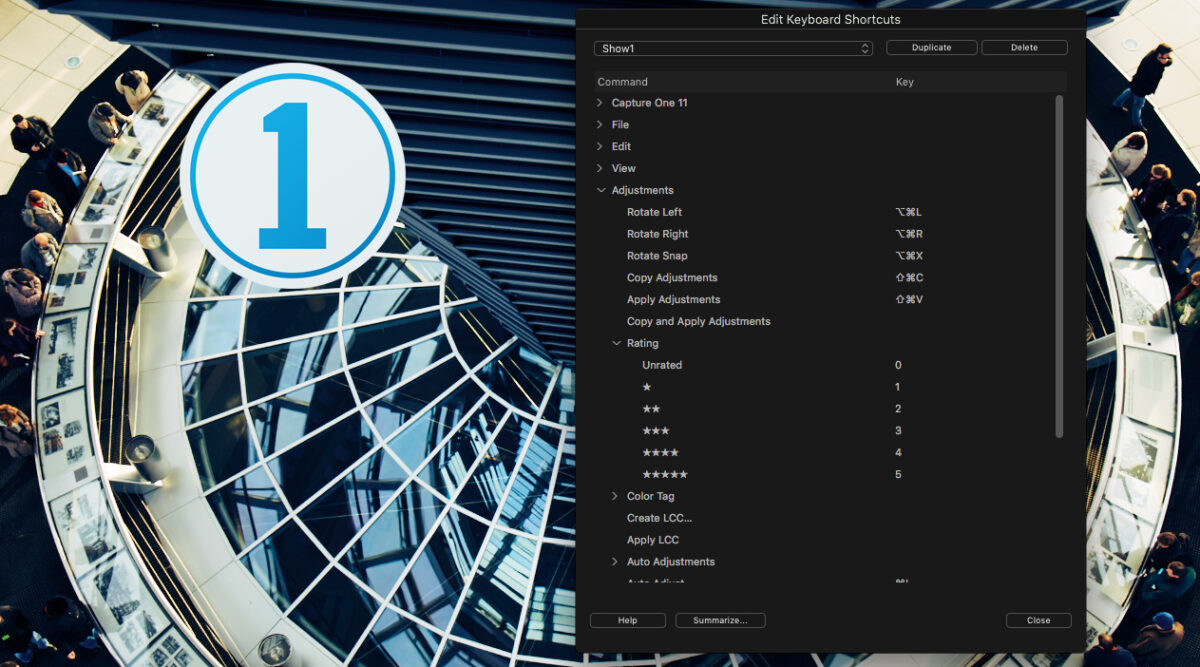This screenshot has height=667, width=1200.
Task: Delete the Show1 shortcut set
Action: (1024, 47)
